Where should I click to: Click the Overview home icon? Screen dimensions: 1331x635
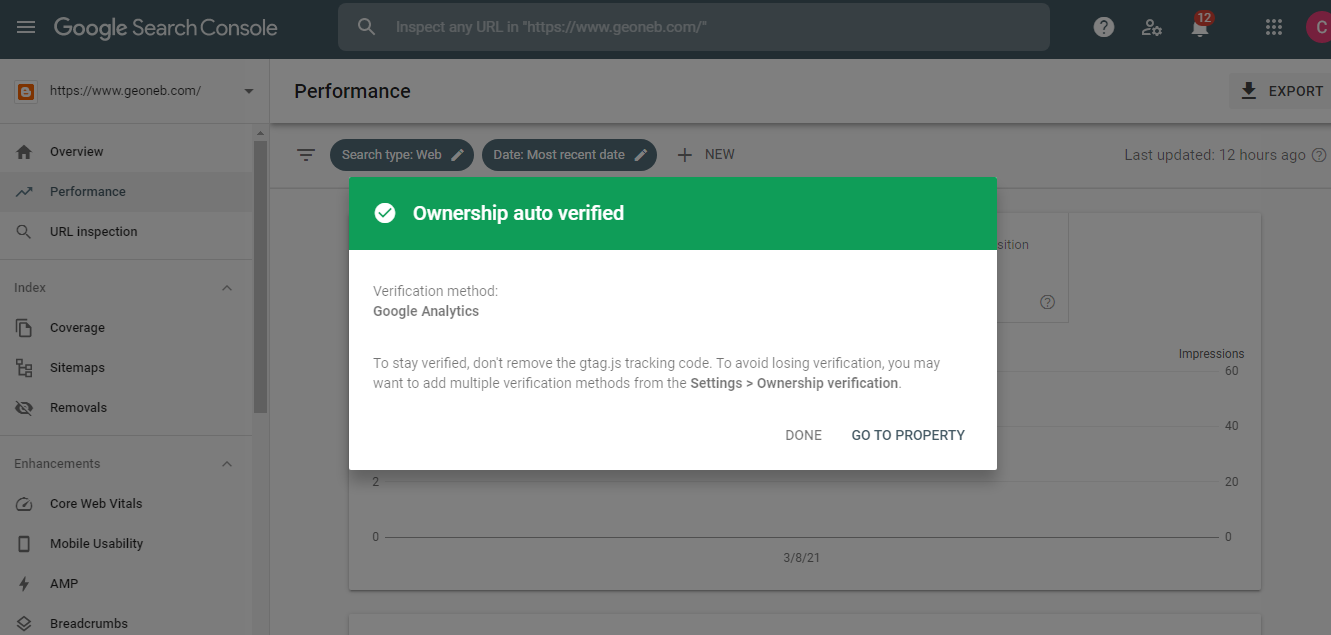tap(25, 152)
